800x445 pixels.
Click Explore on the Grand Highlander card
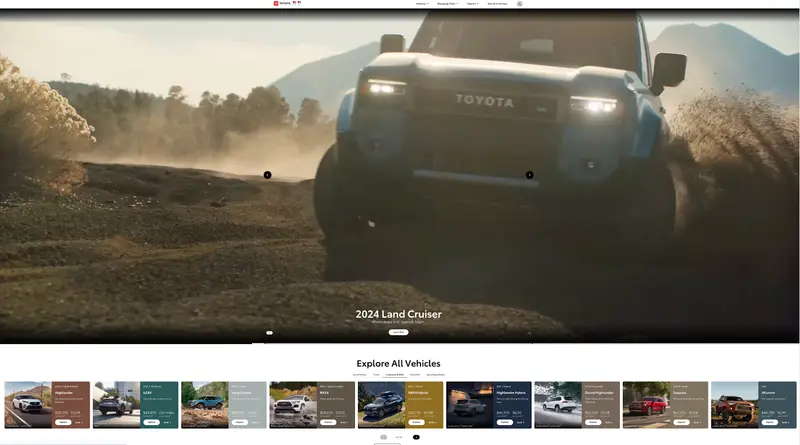593,423
